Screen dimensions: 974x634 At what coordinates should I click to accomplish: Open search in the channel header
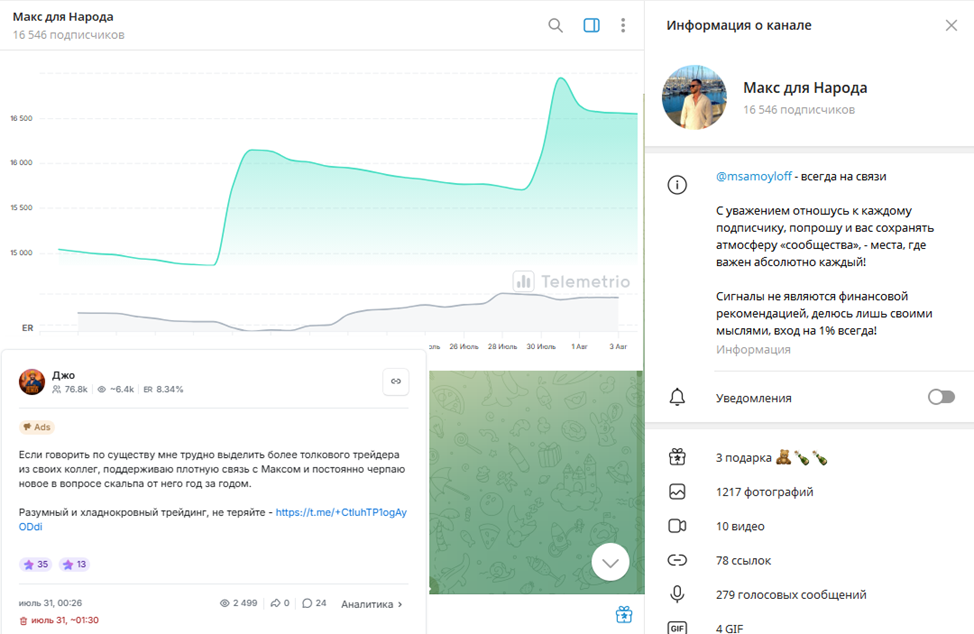click(555, 26)
